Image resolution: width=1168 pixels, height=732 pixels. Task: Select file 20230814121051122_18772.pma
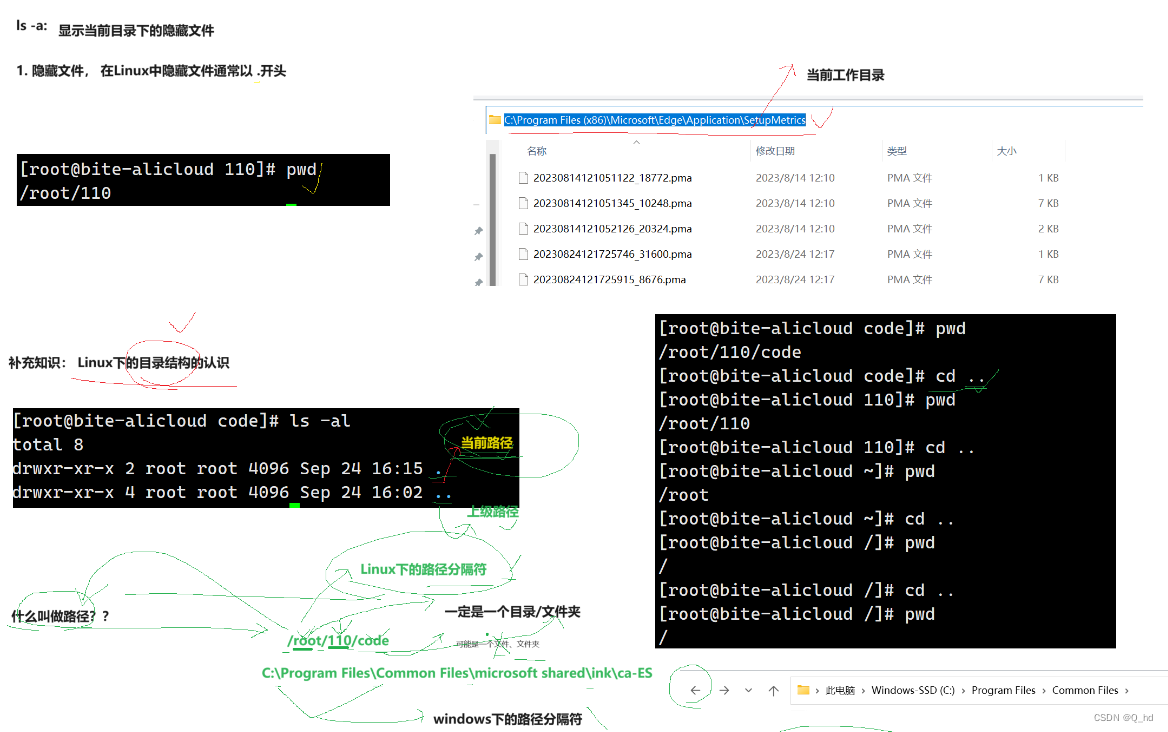[612, 178]
